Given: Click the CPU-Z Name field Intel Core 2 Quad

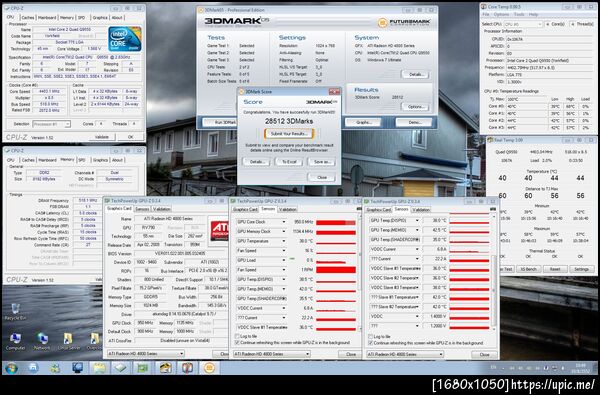Looking at the screenshot, I should click(x=69, y=29).
